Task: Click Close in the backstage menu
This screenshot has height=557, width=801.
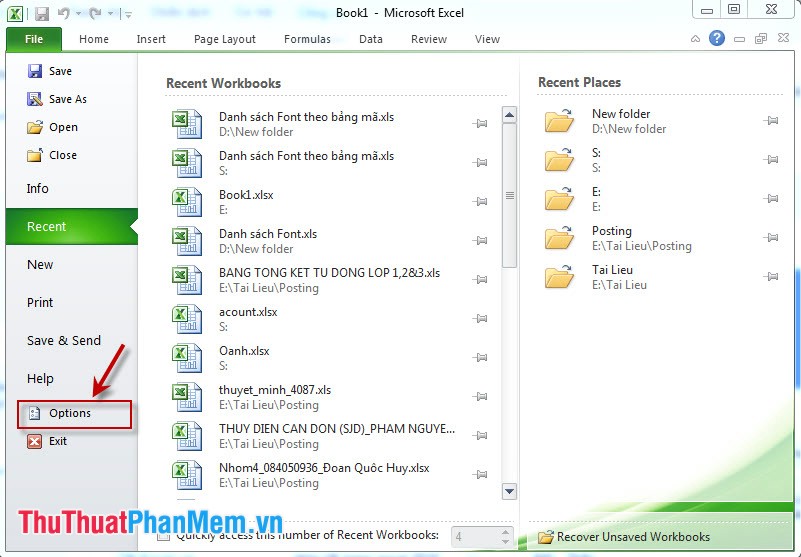Action: tap(52, 155)
